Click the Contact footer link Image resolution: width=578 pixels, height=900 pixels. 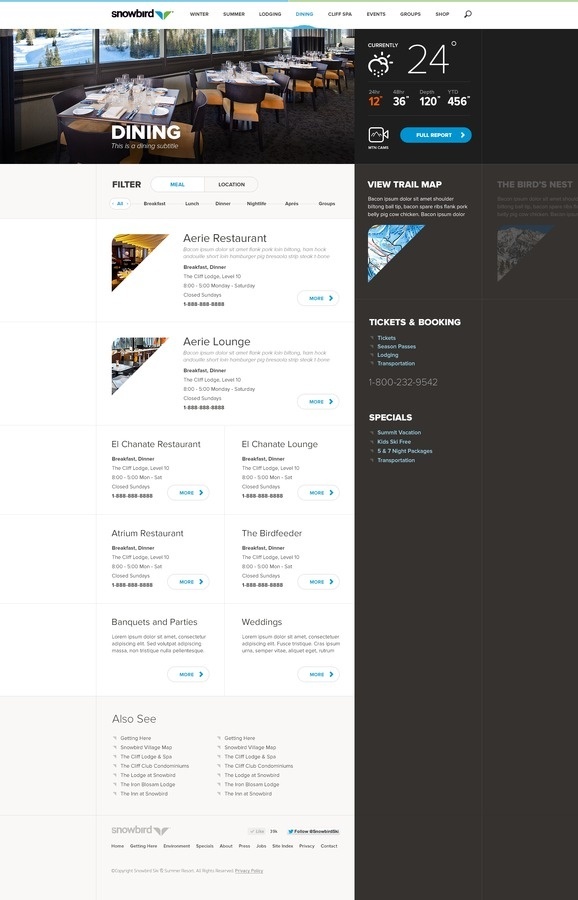click(329, 846)
